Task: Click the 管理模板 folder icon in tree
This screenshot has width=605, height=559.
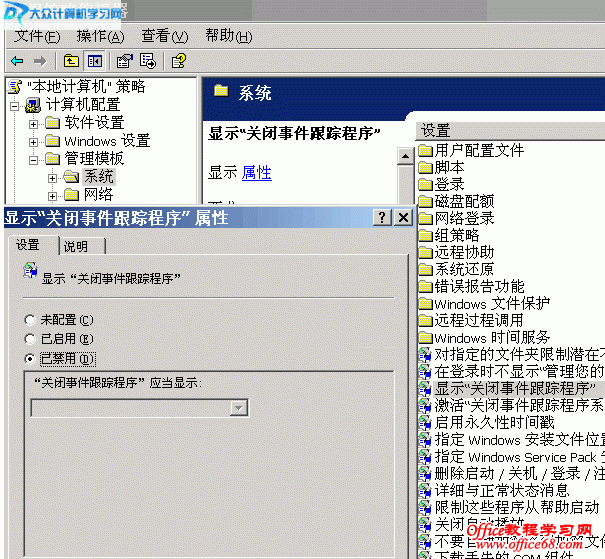Action: pyautogui.click(x=52, y=159)
